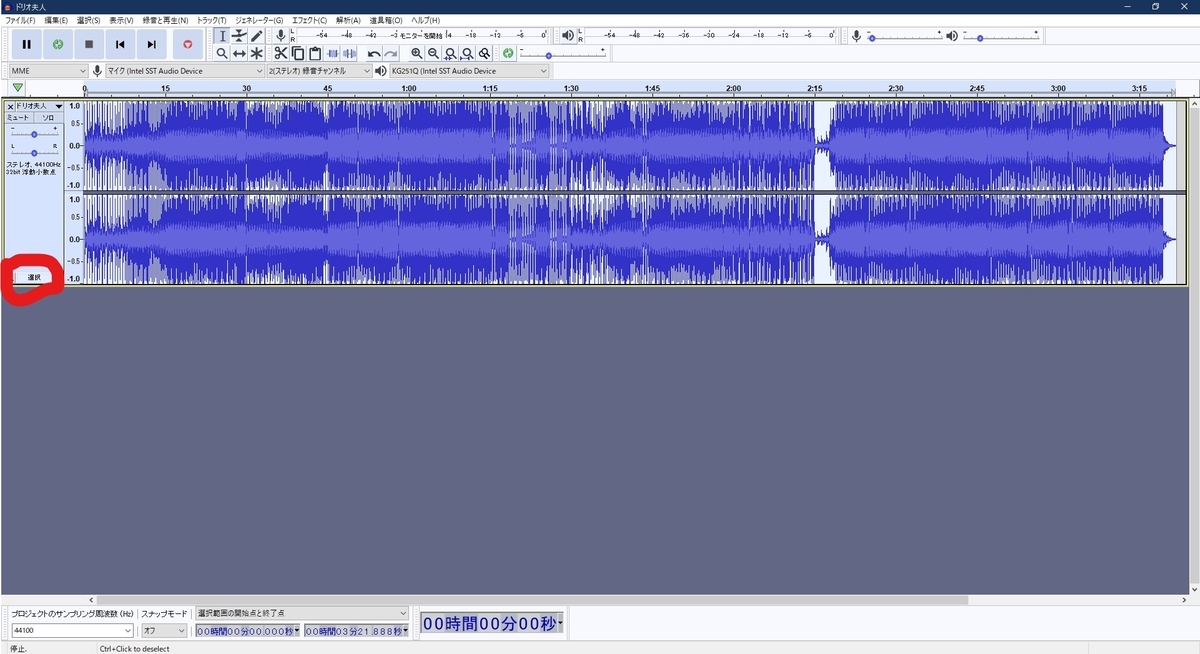Select the Zoom magnifier tool
Viewport: 1200px width, 654px height.
tap(222, 53)
